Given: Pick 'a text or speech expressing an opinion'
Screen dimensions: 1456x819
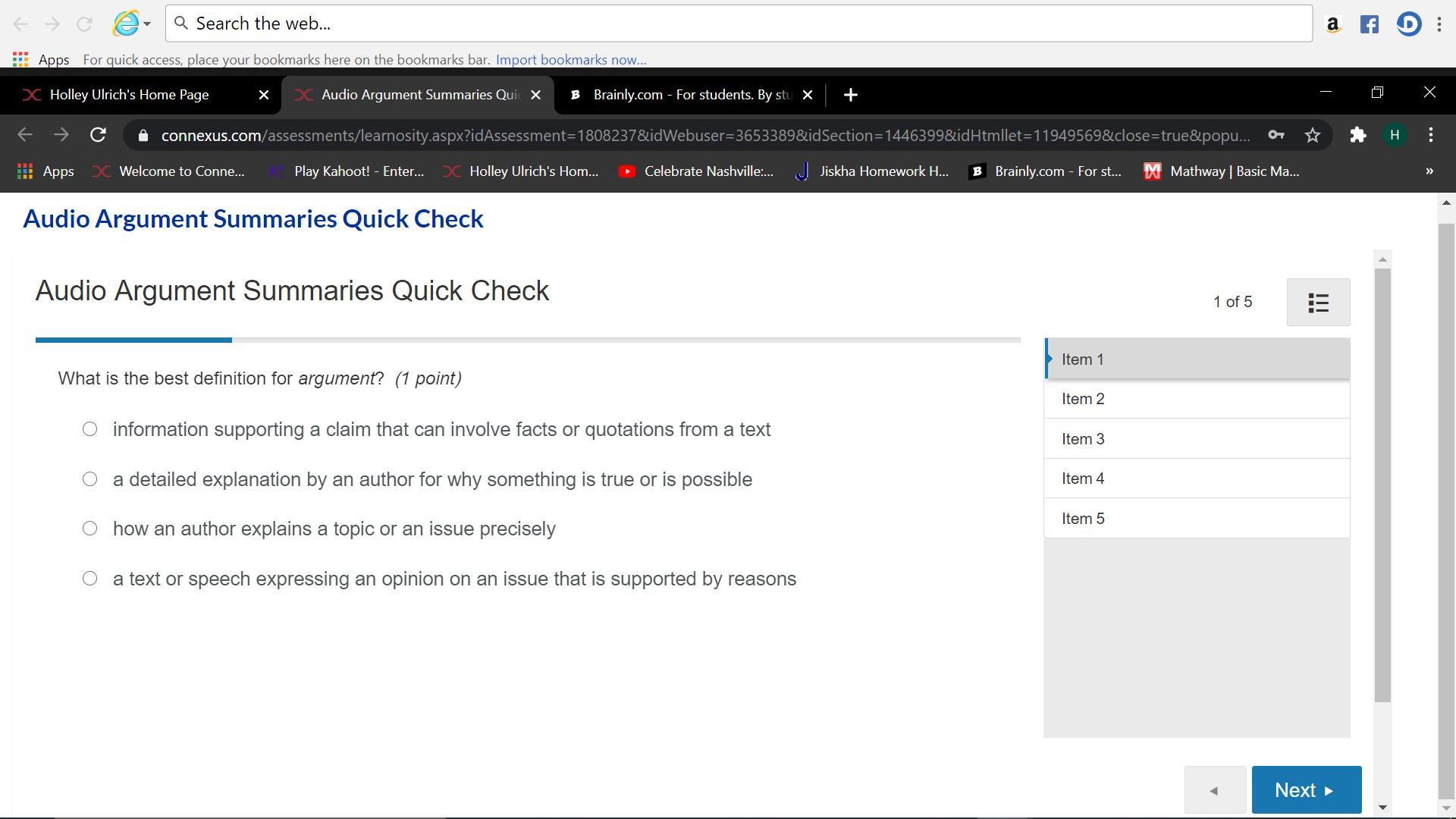Looking at the screenshot, I should tap(89, 579).
